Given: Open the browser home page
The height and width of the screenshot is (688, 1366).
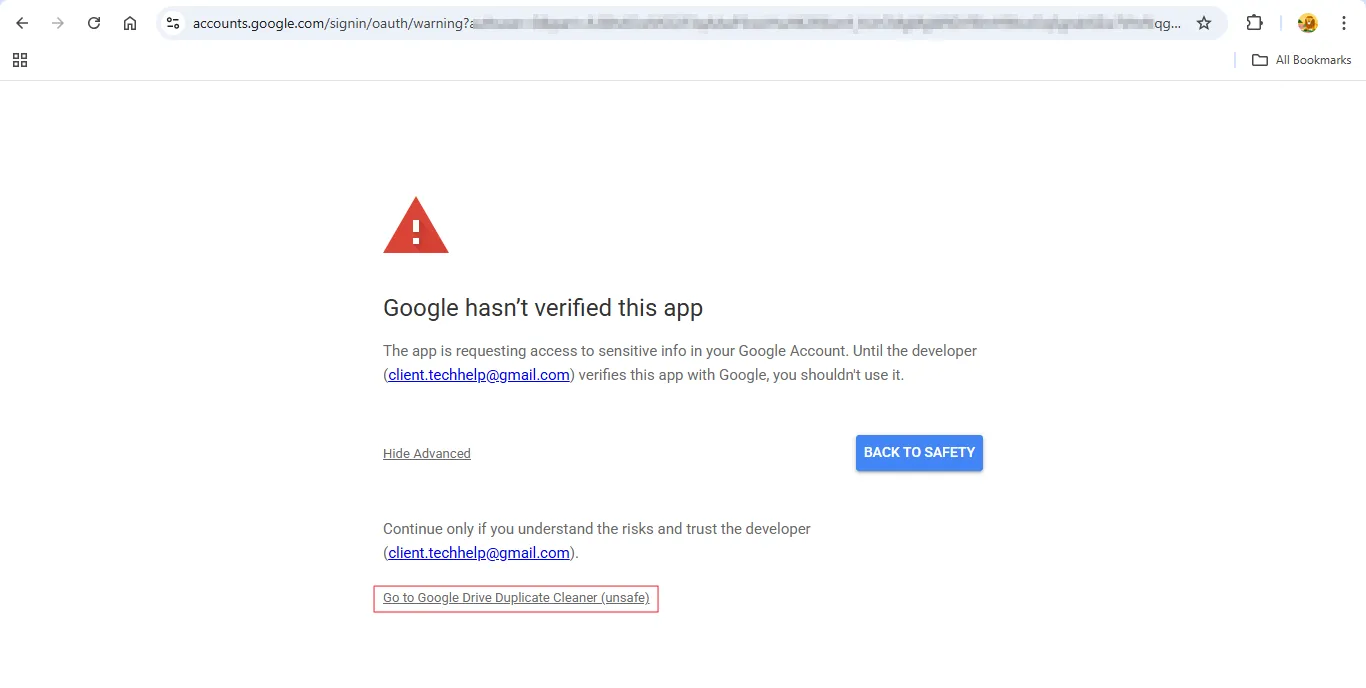Looking at the screenshot, I should tap(130, 23).
